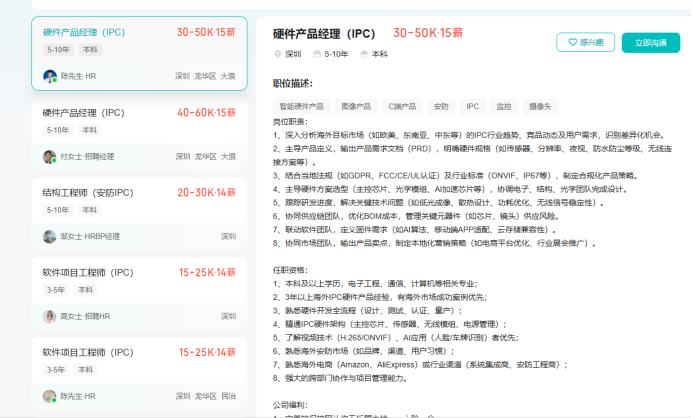Select the 智能硬件产品 tag
Screen dimensions: 692x418
coord(301,105)
